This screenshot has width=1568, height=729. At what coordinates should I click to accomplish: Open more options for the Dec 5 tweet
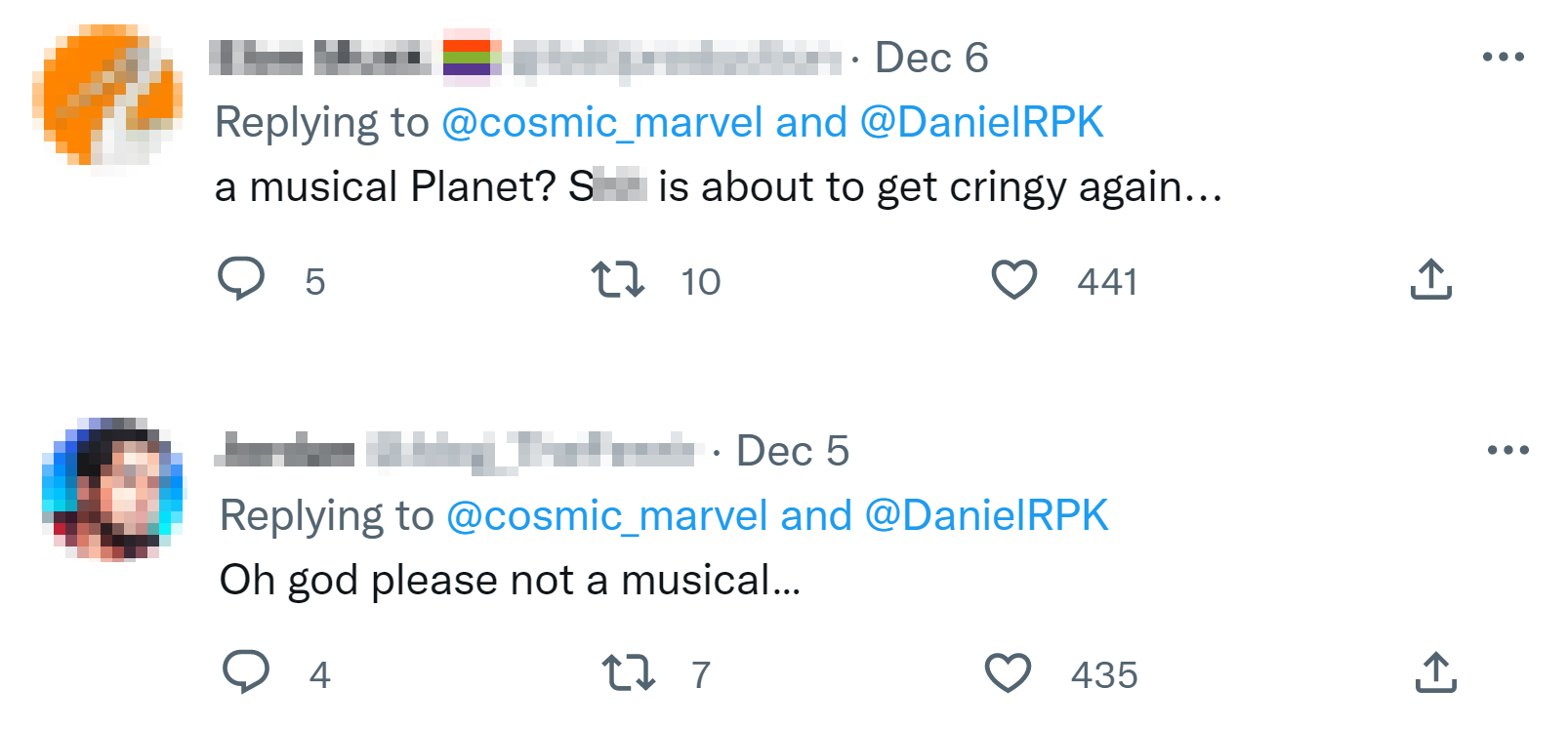[x=1507, y=450]
